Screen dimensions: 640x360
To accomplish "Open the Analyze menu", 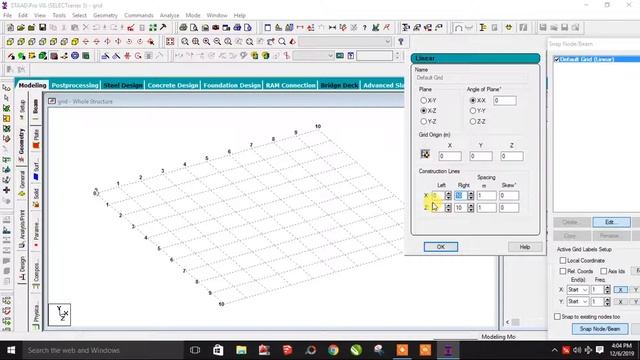I will 169,15.
